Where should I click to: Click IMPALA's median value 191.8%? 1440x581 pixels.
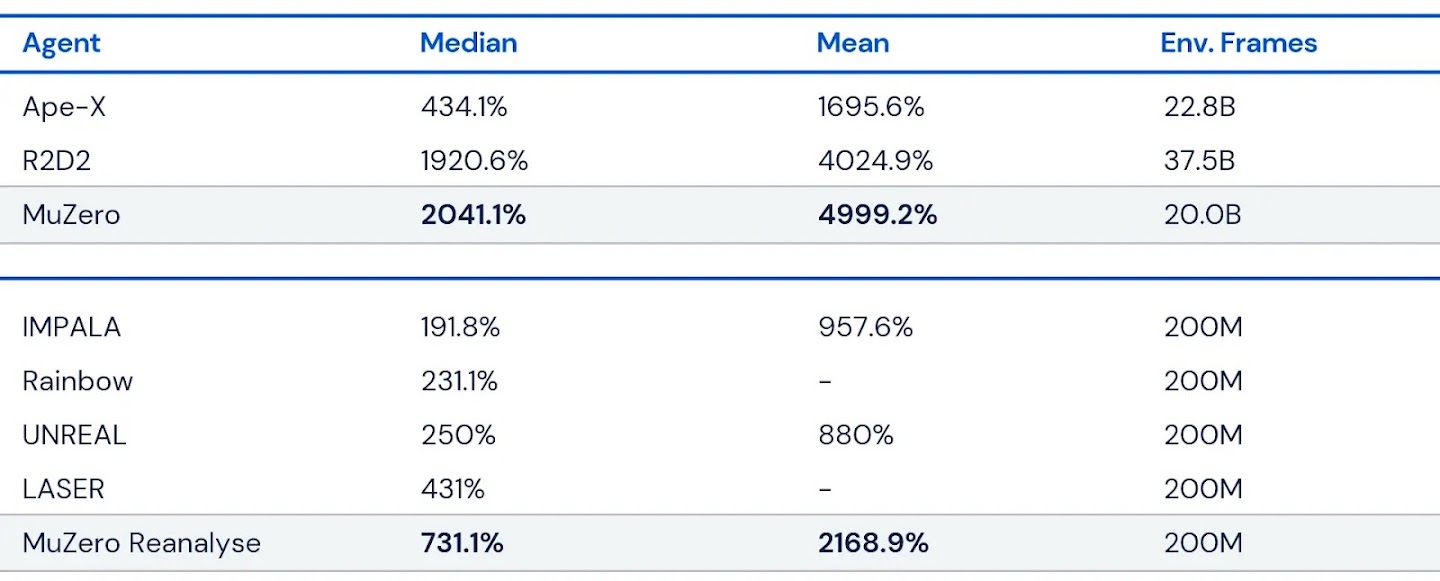(460, 327)
